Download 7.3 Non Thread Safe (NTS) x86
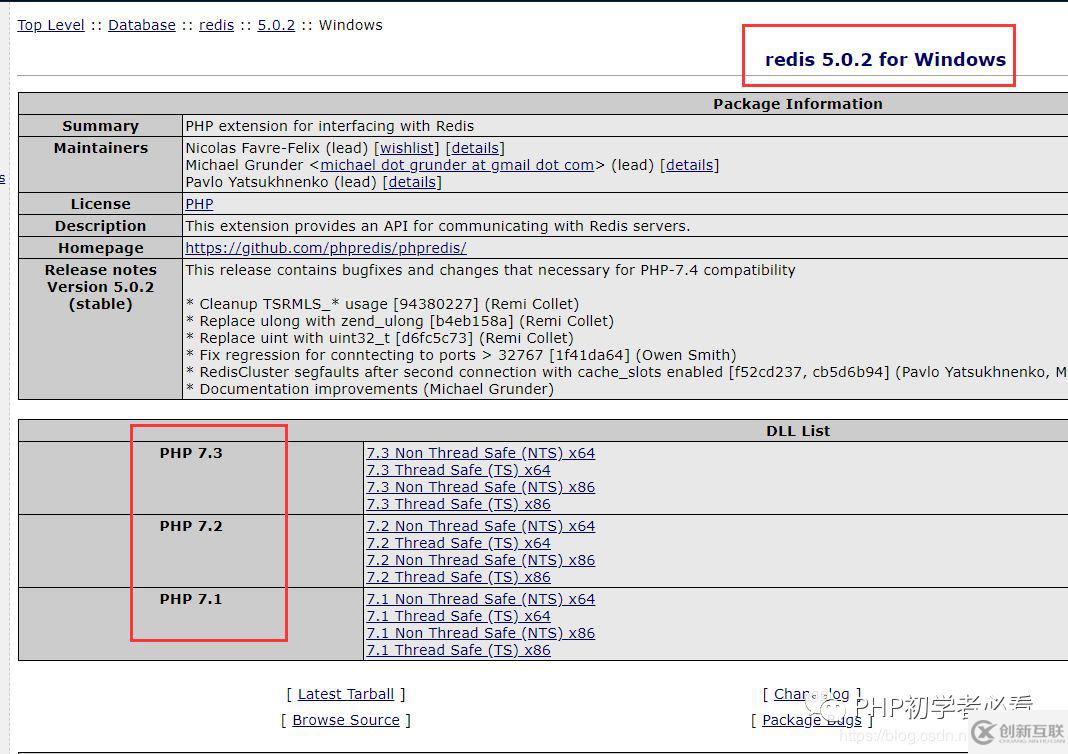This screenshot has width=1068, height=754. [481, 487]
